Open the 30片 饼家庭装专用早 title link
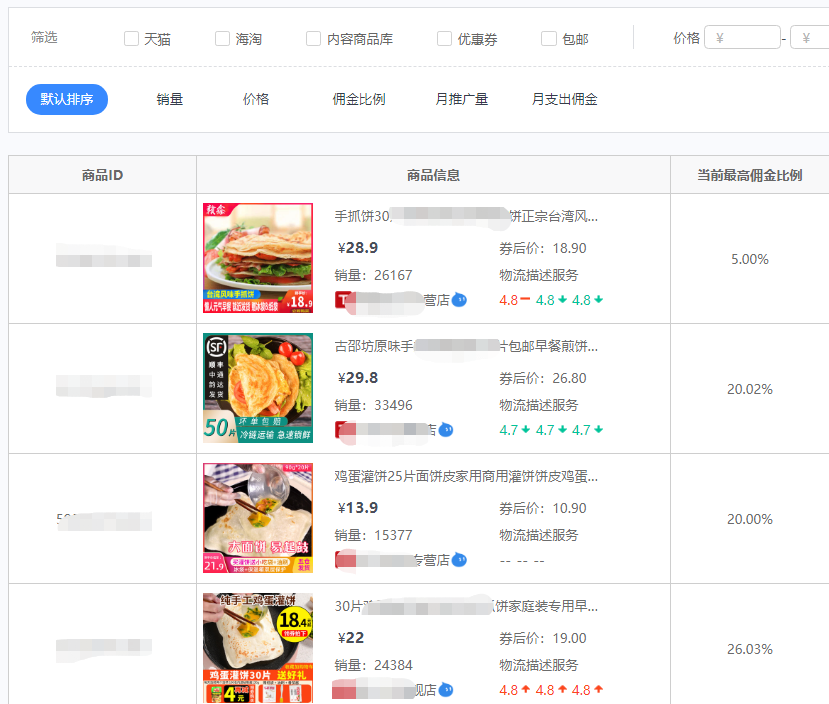The height and width of the screenshot is (704, 829). (x=466, y=606)
